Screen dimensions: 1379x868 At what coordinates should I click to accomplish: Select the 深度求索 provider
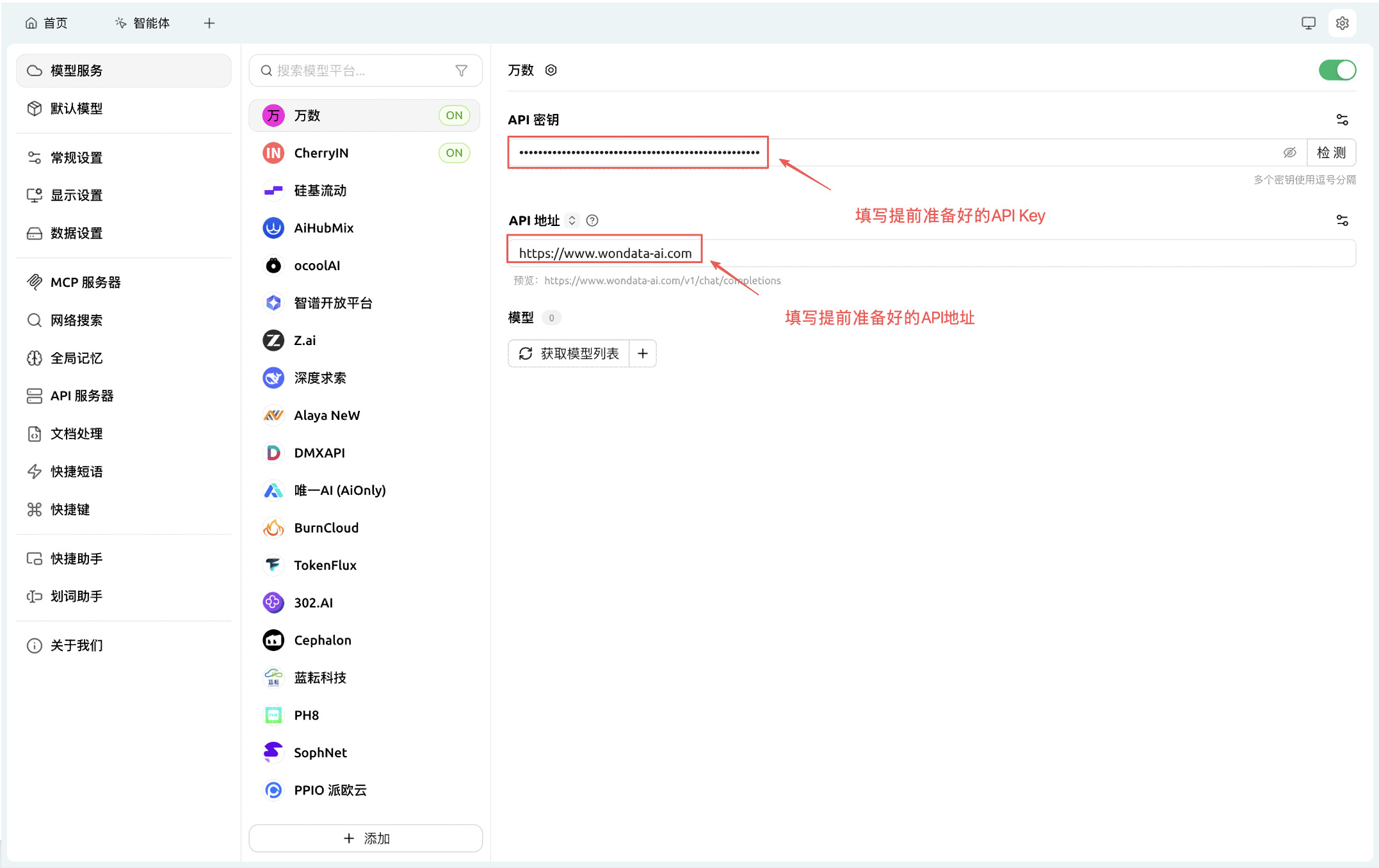(364, 378)
